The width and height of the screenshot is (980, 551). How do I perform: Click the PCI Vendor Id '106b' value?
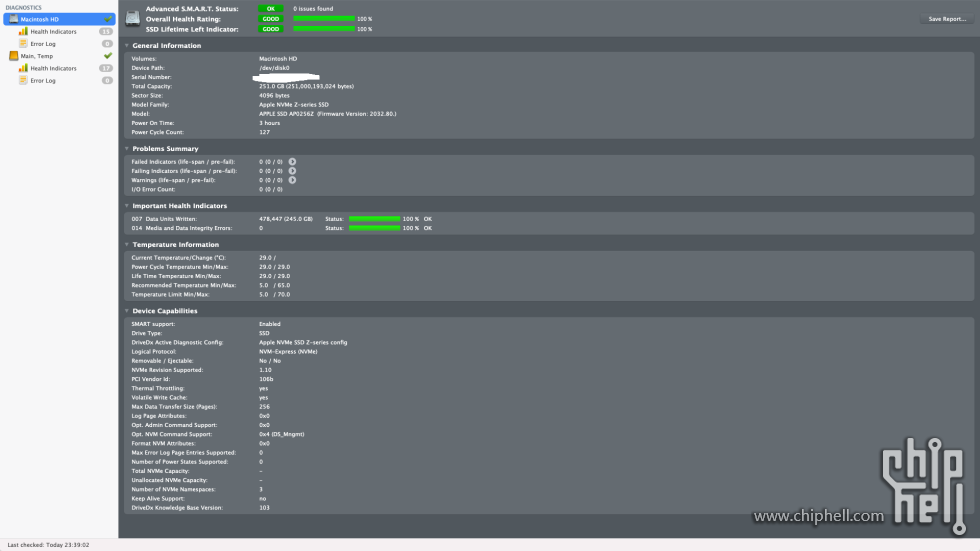point(266,379)
